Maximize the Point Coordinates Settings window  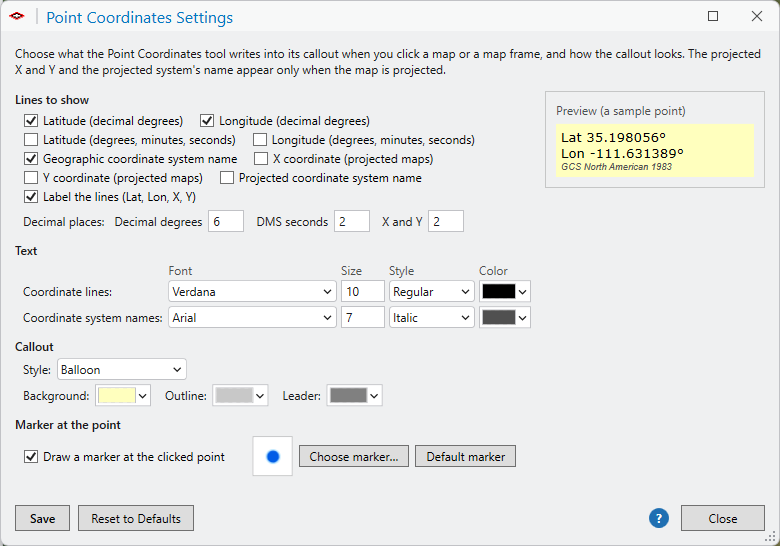713,16
